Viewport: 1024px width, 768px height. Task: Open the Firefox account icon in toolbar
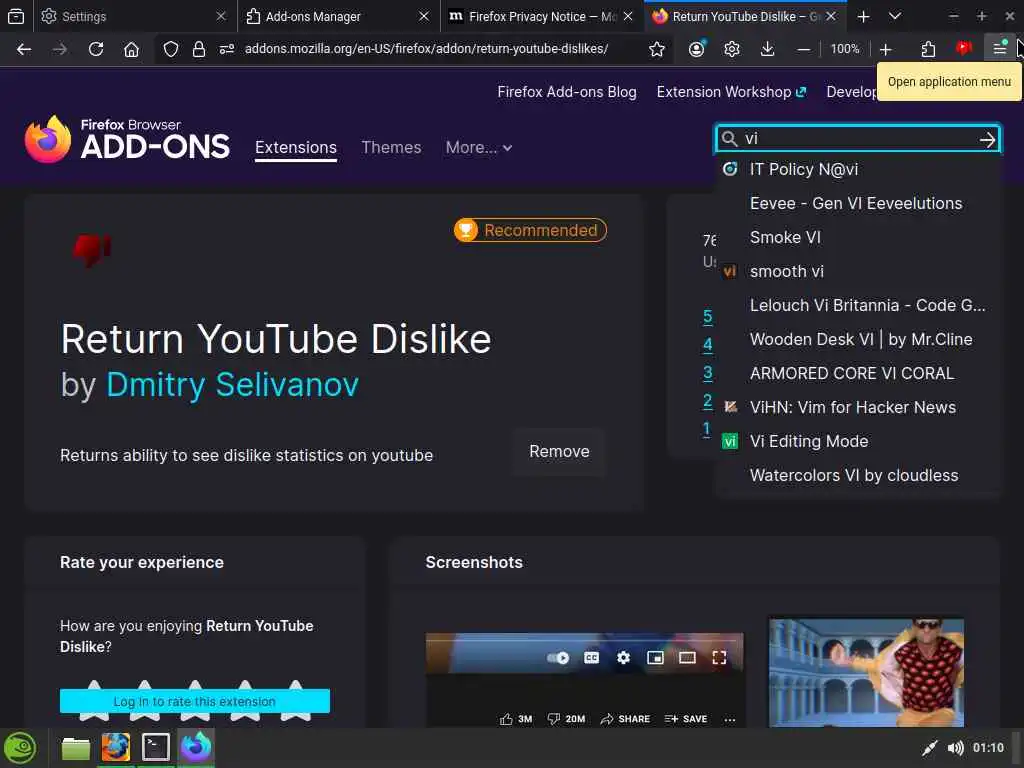click(697, 49)
